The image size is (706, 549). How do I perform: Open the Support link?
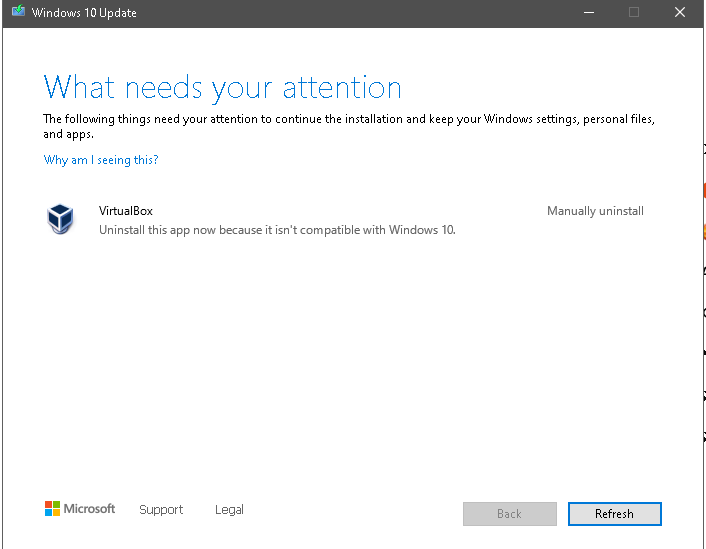(x=161, y=509)
